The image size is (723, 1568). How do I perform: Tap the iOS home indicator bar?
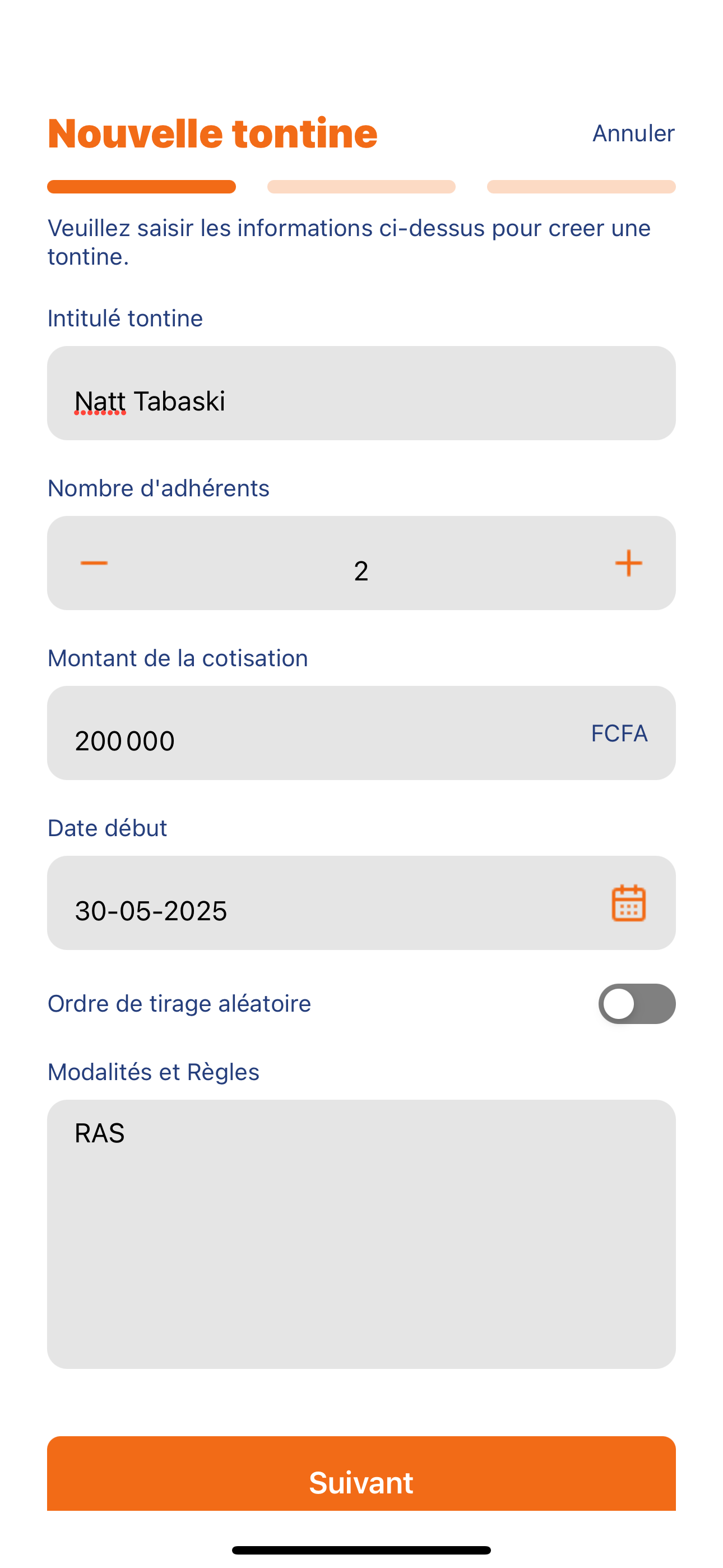point(361,1549)
